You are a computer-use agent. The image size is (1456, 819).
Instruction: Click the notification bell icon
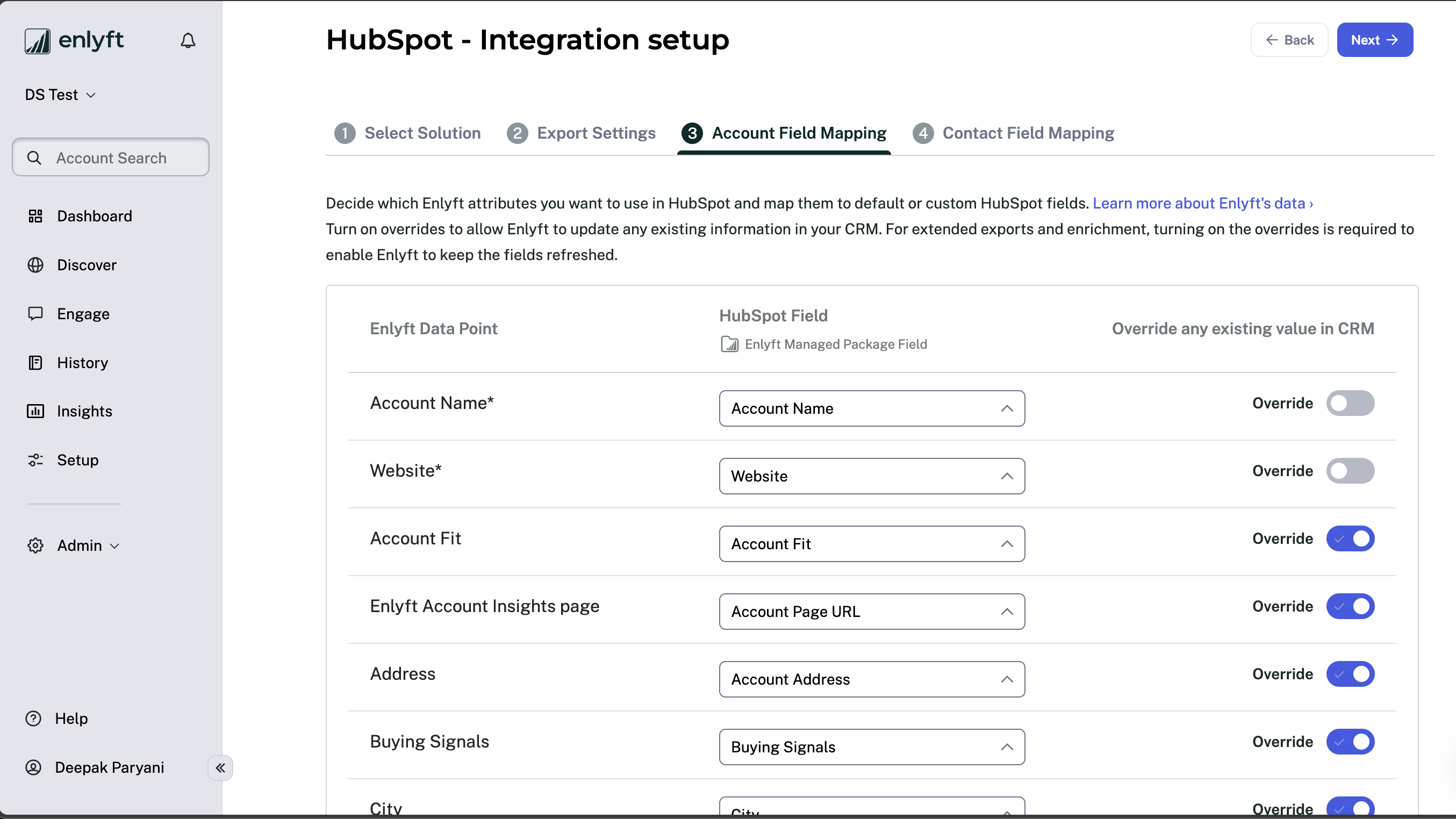point(188,41)
